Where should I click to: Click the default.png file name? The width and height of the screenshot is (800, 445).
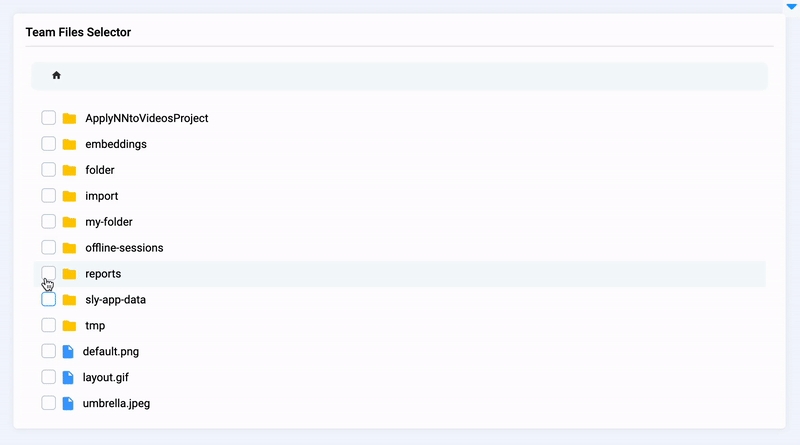pos(111,352)
